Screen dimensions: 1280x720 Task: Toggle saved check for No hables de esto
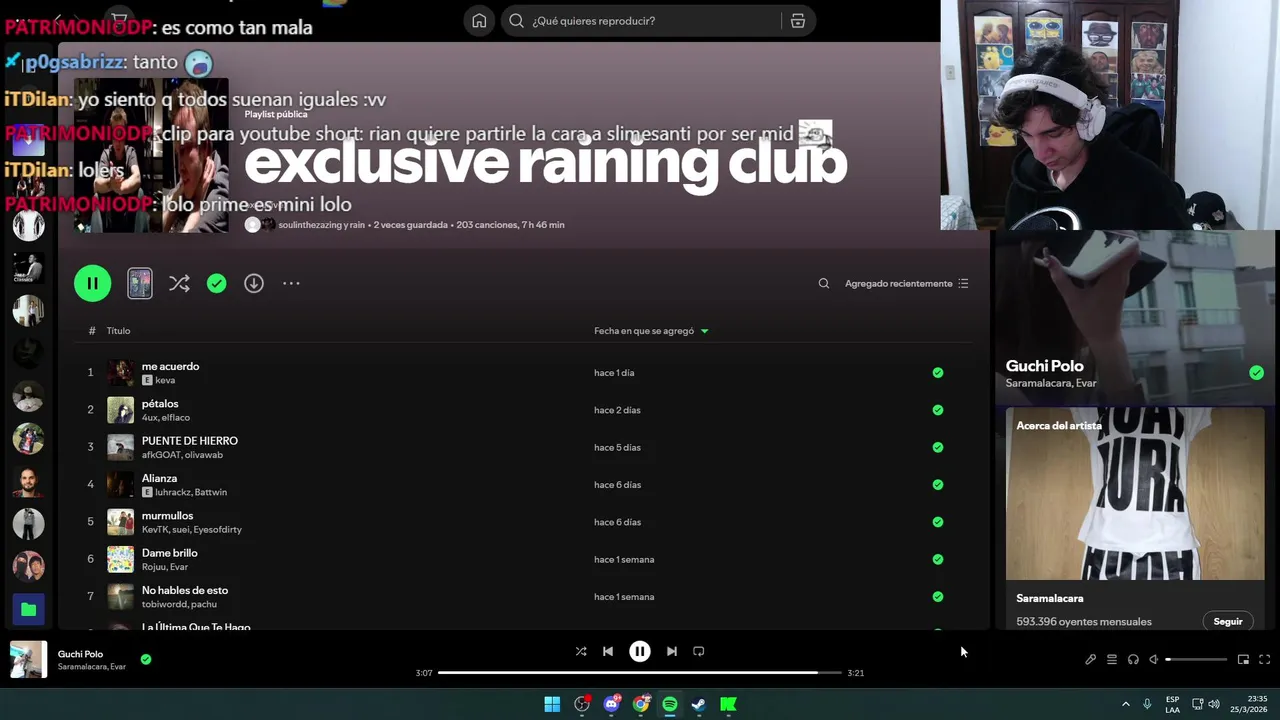point(938,597)
